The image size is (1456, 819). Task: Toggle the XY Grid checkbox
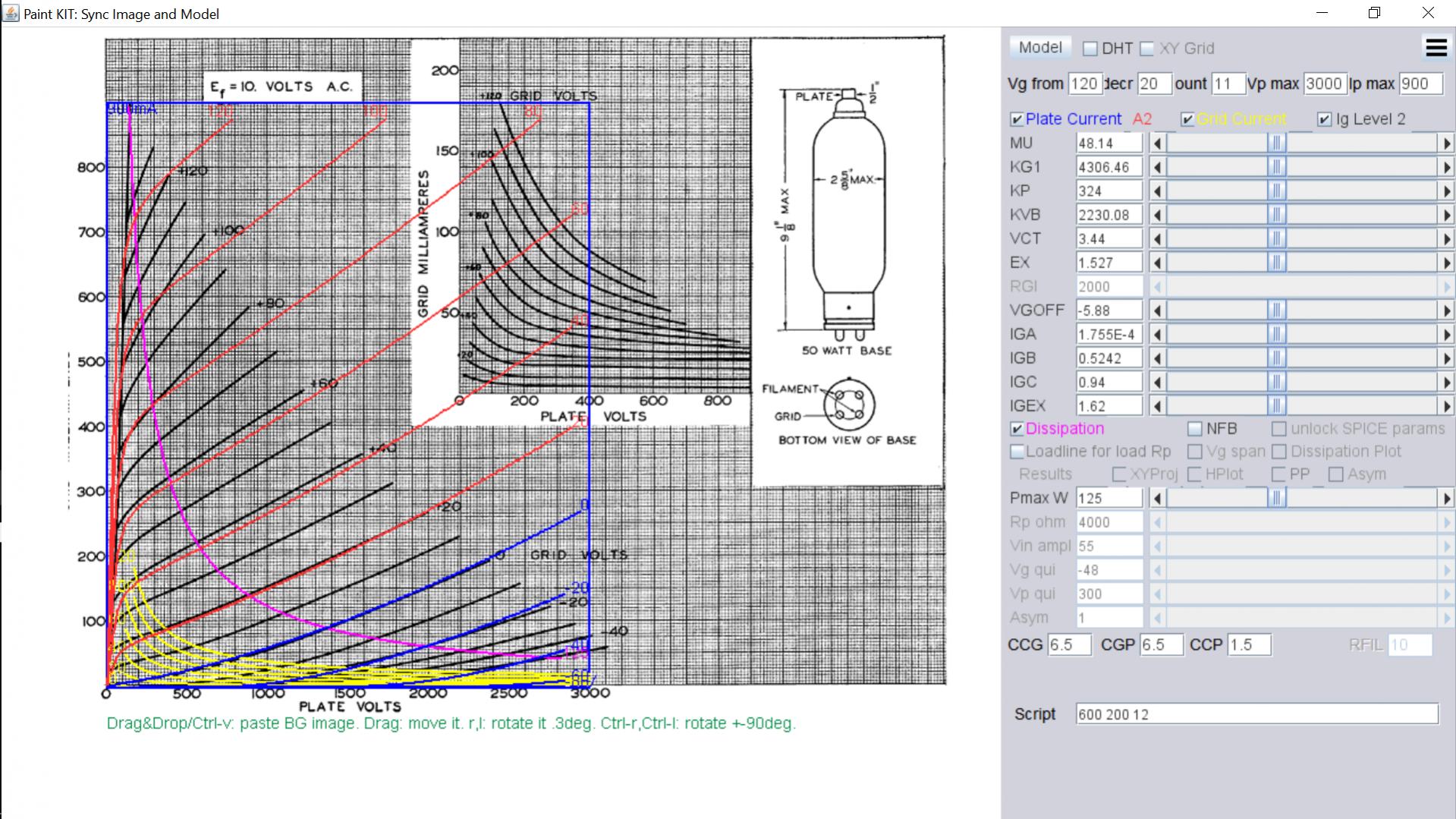pos(1147,49)
